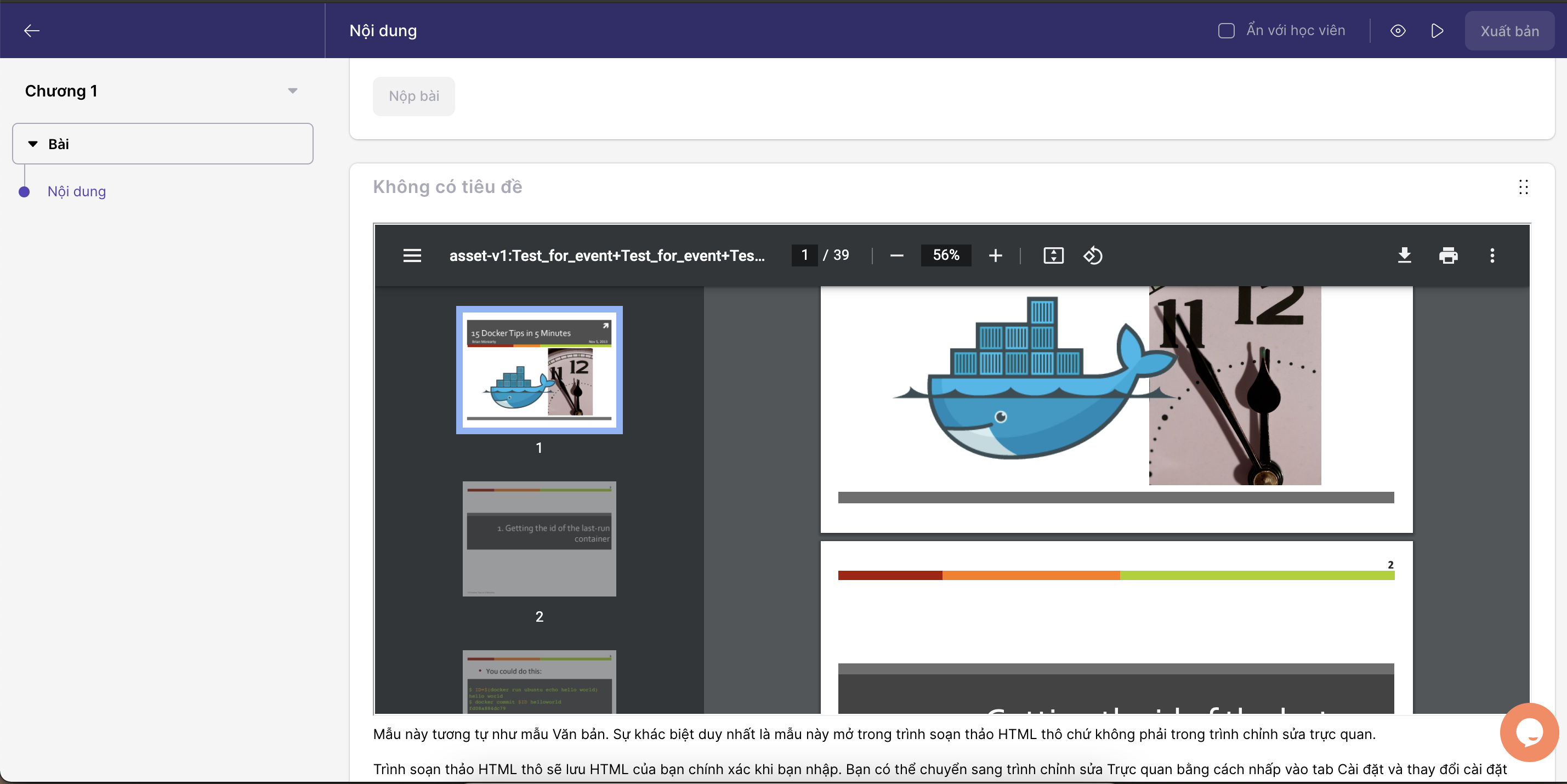Click the play preview icon in header

pos(1437,31)
